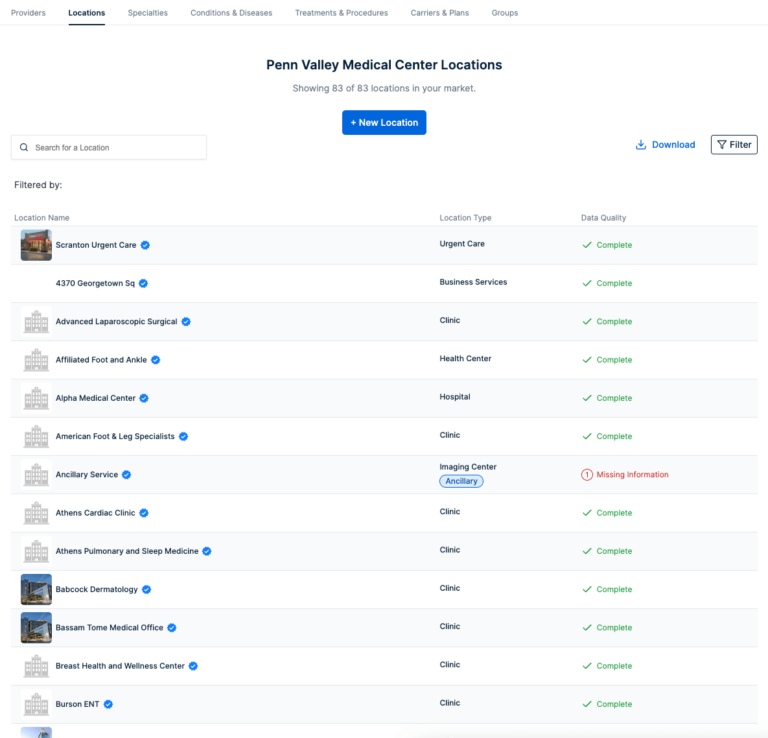
Task: Open the Babcock Dermatology location link
Action: 97,590
